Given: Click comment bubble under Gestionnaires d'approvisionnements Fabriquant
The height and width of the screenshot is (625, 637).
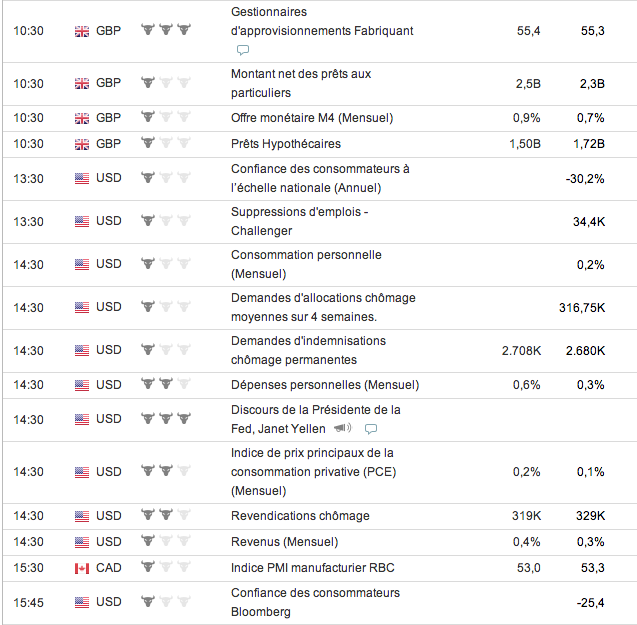Looking at the screenshot, I should tap(243, 50).
